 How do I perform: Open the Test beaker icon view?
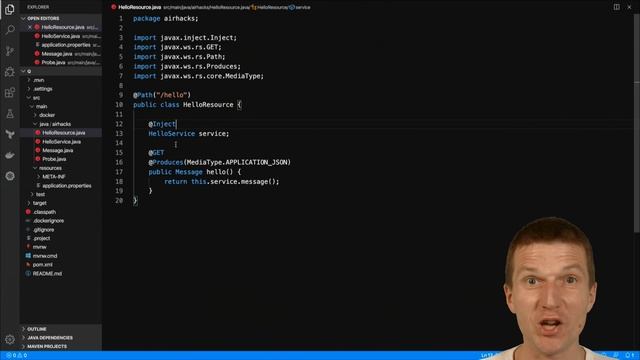[10, 113]
